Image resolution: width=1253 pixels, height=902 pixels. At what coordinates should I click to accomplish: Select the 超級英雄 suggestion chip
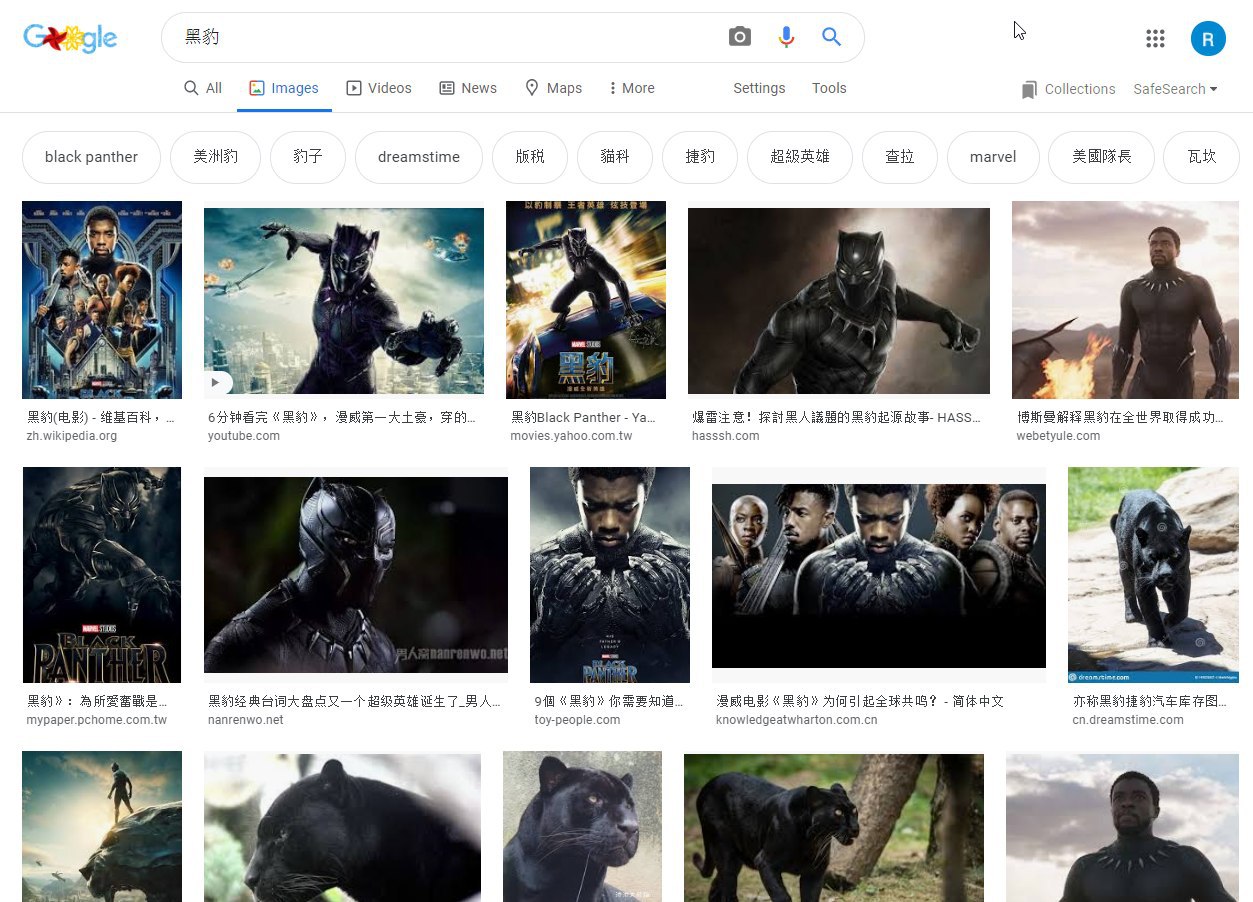coord(800,157)
